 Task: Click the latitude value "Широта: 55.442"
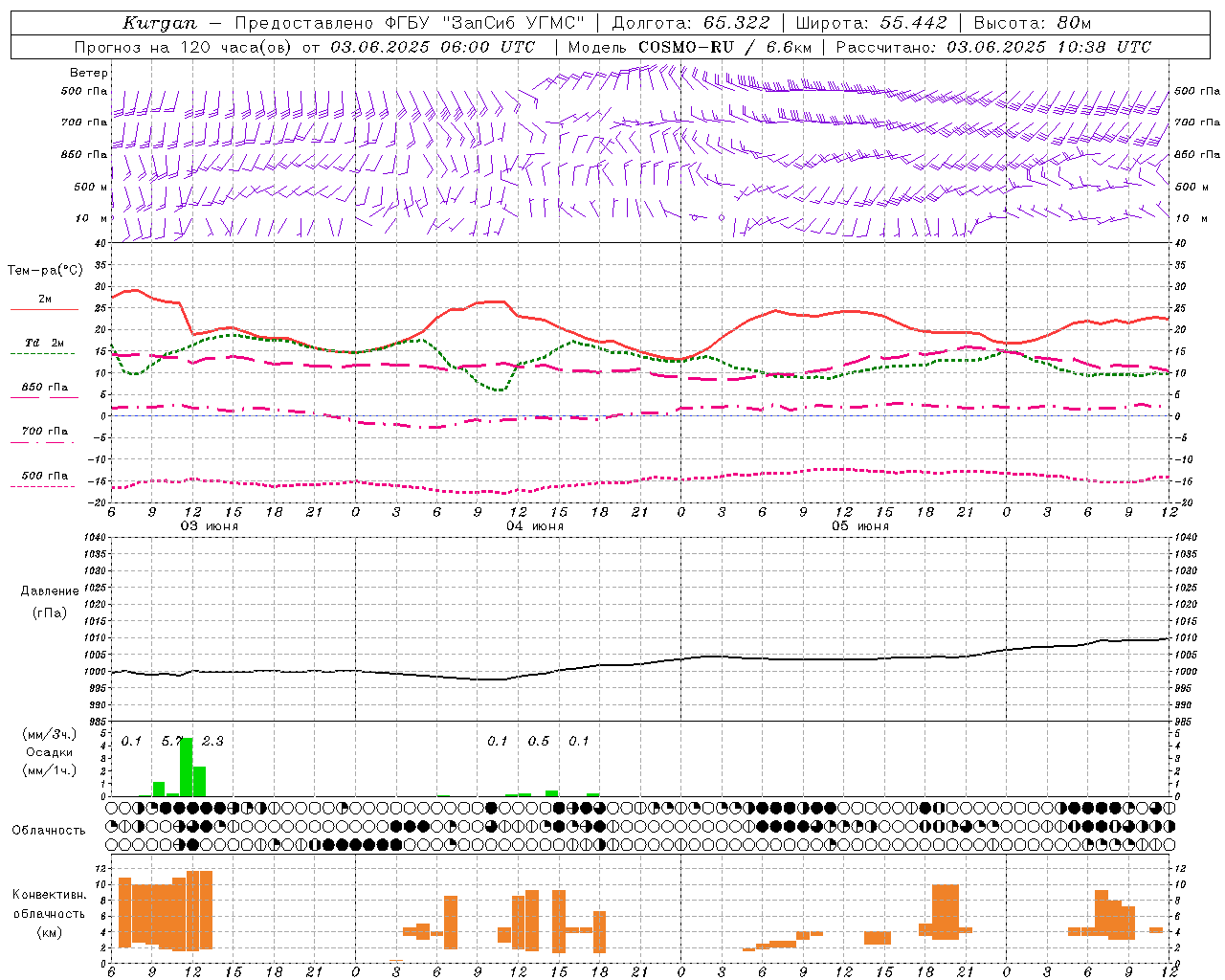tap(872, 23)
